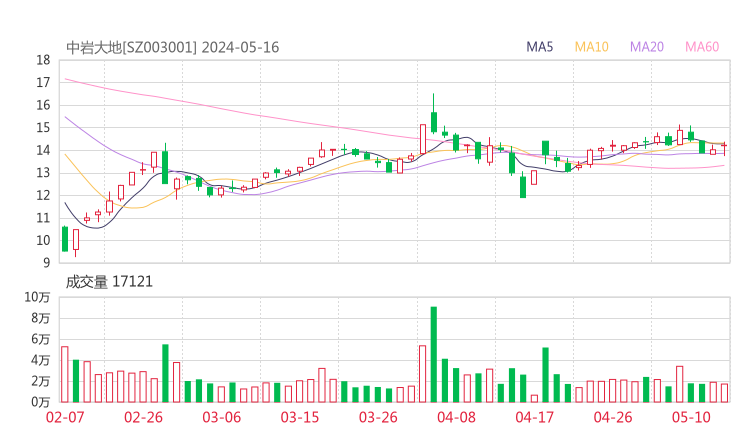Viewport: 740px width, 440px height.
Task: Click the price axis value 13
Action: pyautogui.click(x=43, y=173)
